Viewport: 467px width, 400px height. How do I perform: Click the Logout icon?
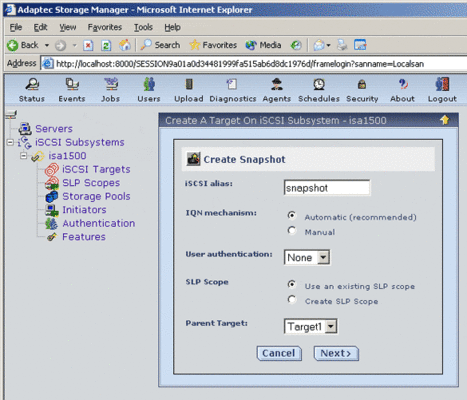pos(442,85)
